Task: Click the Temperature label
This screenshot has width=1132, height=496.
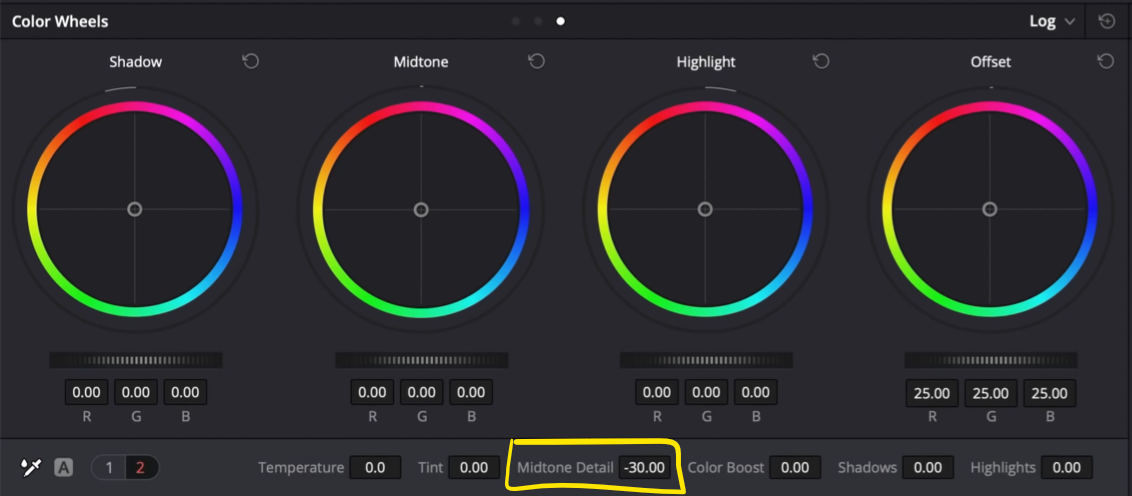Action: (x=301, y=468)
